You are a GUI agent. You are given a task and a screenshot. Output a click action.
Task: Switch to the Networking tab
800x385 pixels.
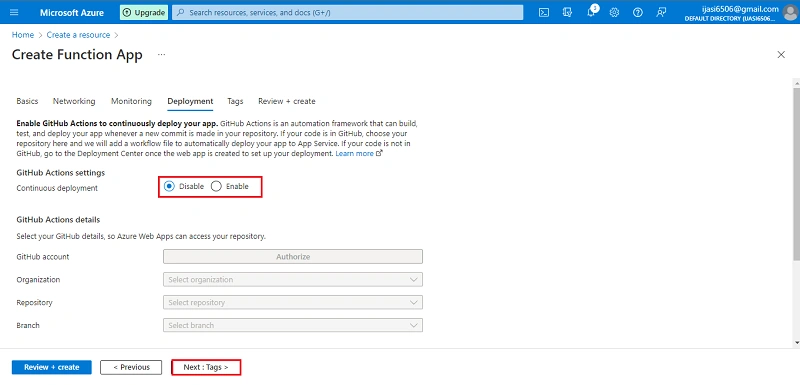click(x=74, y=101)
